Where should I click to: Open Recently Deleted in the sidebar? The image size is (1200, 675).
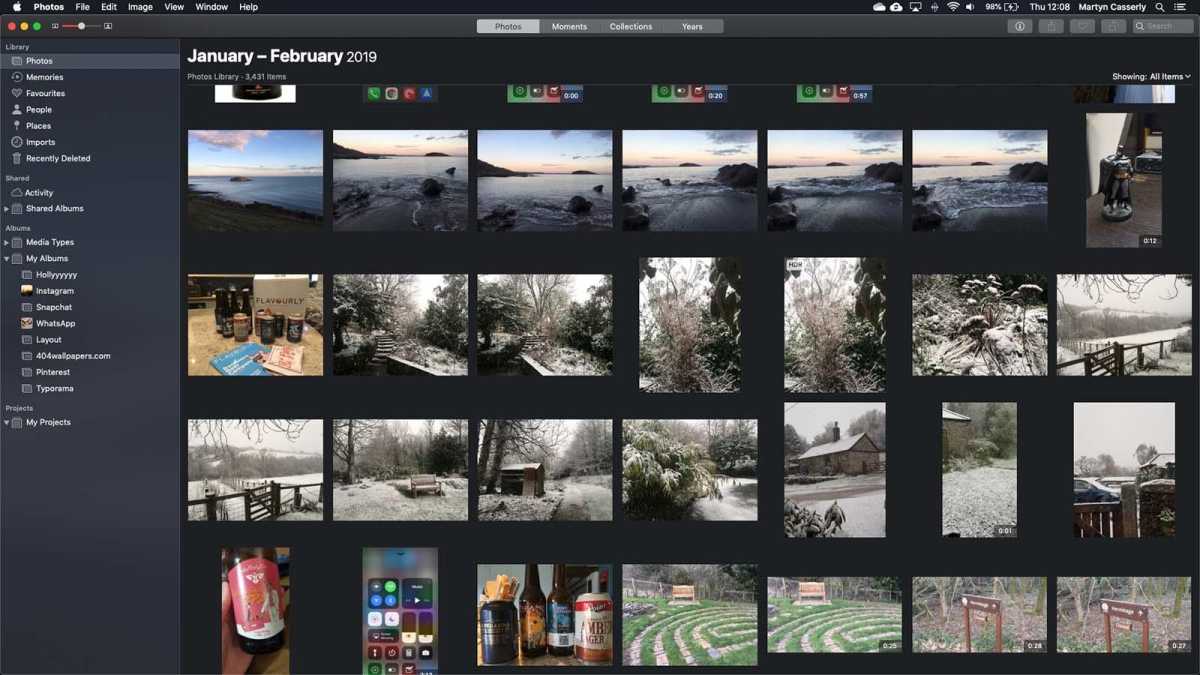[90, 158]
